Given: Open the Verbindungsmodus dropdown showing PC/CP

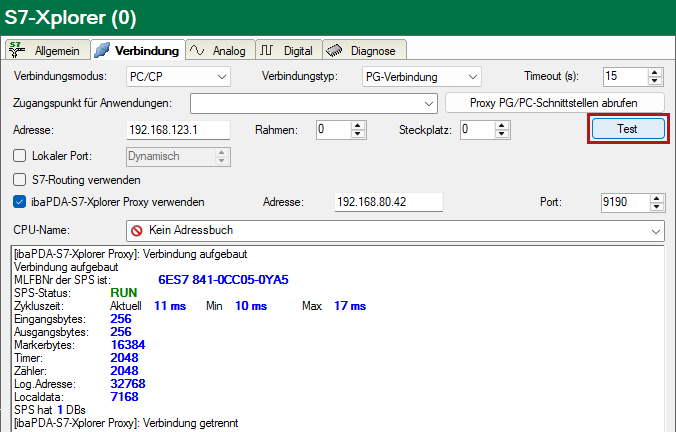Looking at the screenshot, I should (x=178, y=77).
